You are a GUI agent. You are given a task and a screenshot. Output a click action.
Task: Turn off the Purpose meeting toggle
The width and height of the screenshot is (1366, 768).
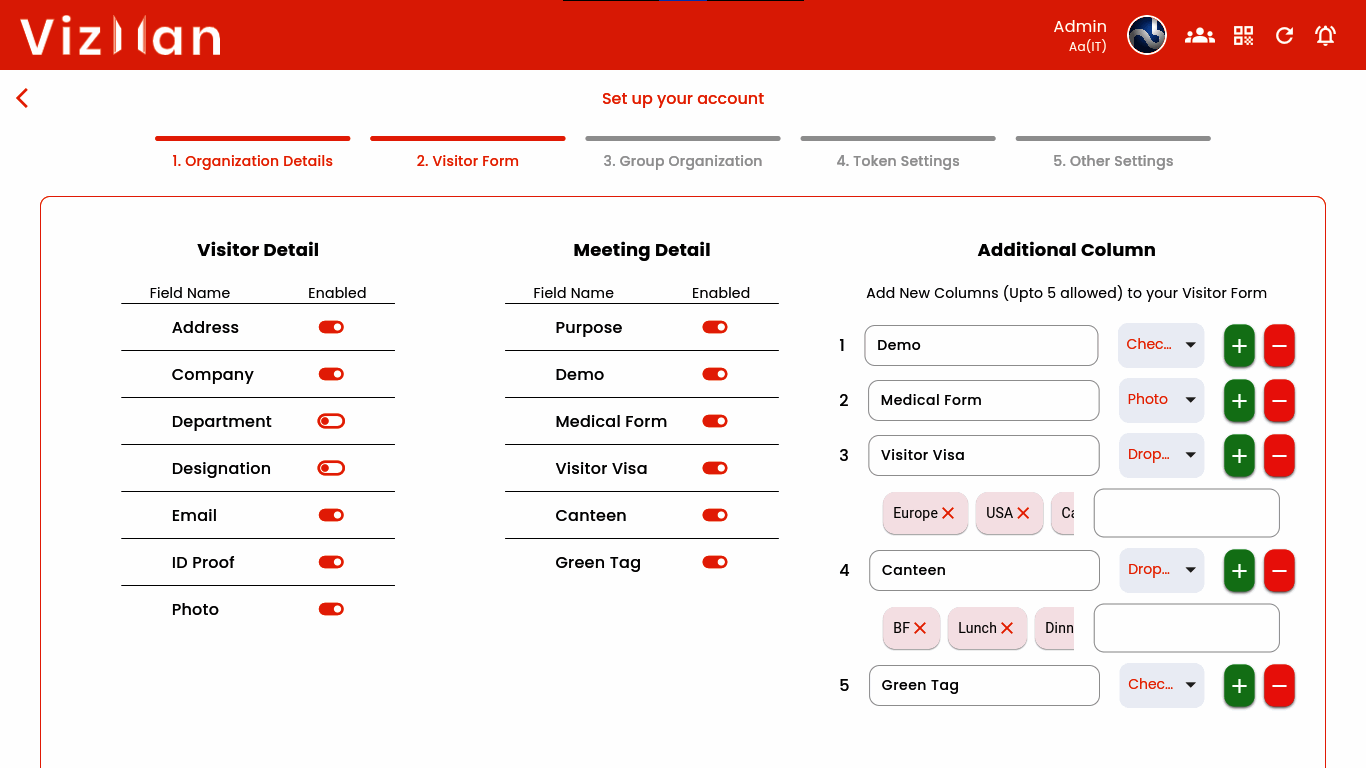coord(715,327)
